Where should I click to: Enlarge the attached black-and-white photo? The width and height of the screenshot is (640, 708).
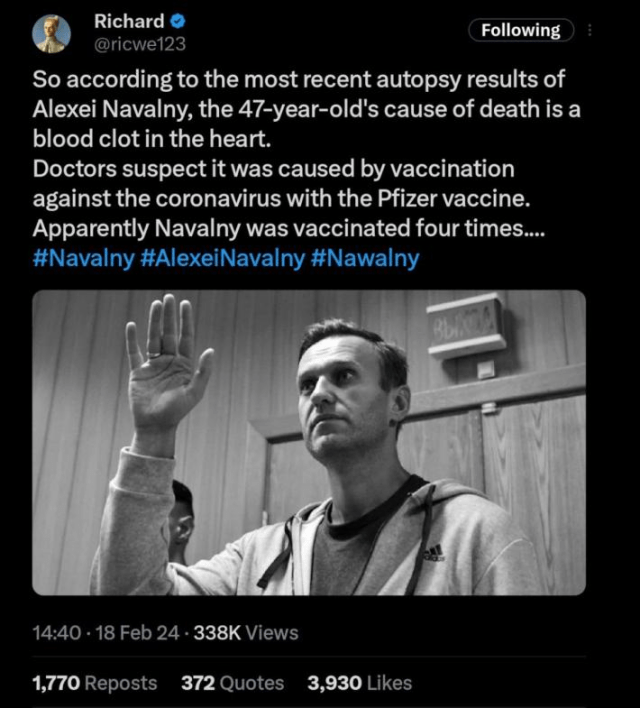coord(309,442)
